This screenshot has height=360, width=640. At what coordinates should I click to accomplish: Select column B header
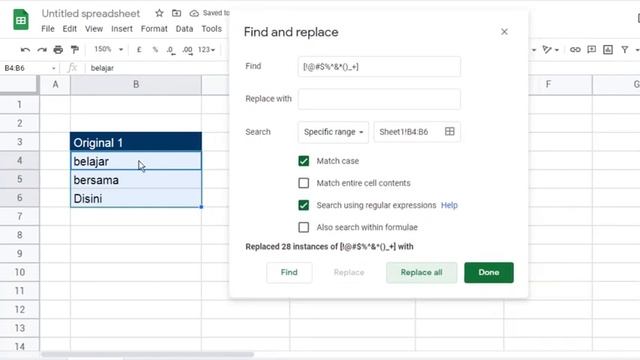coord(136,84)
